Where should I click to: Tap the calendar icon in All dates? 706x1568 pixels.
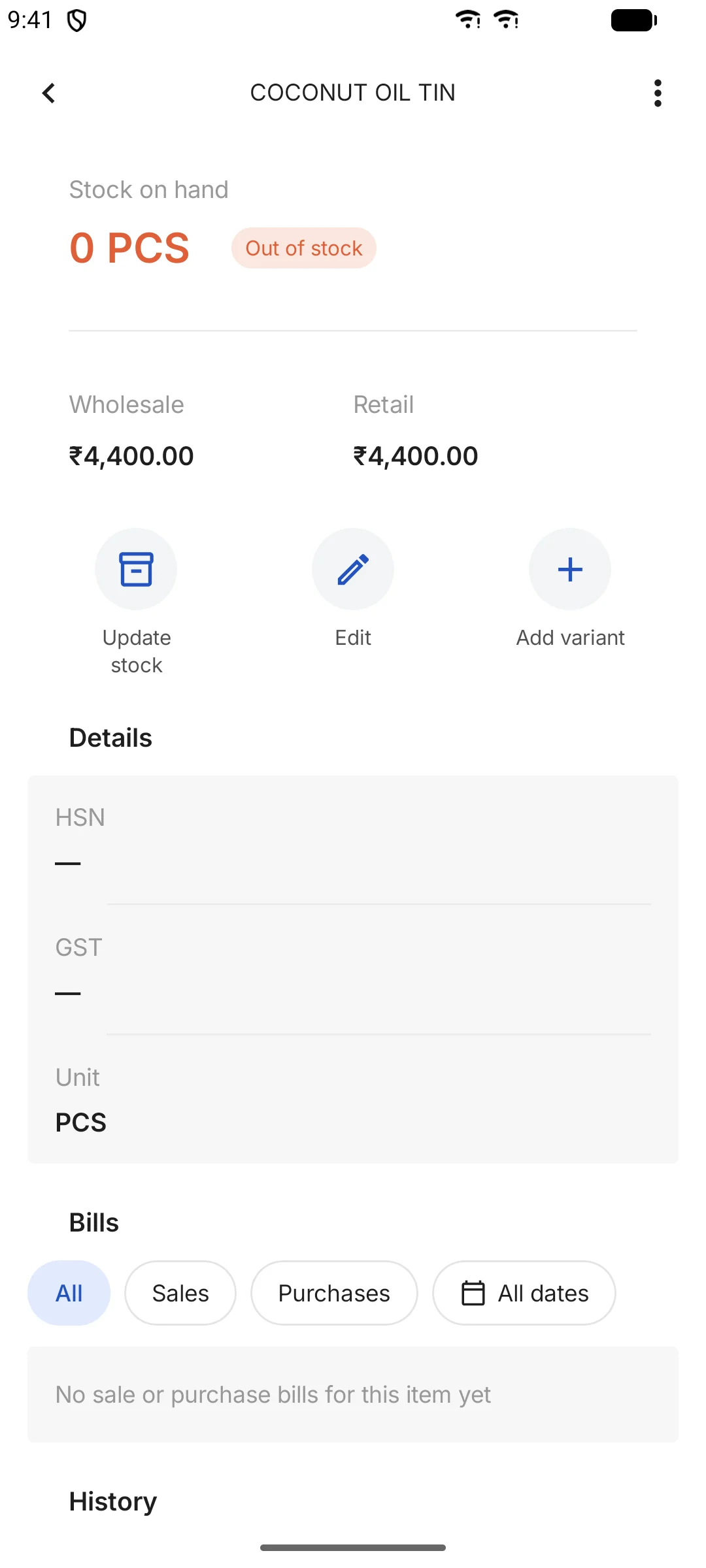tap(473, 1293)
